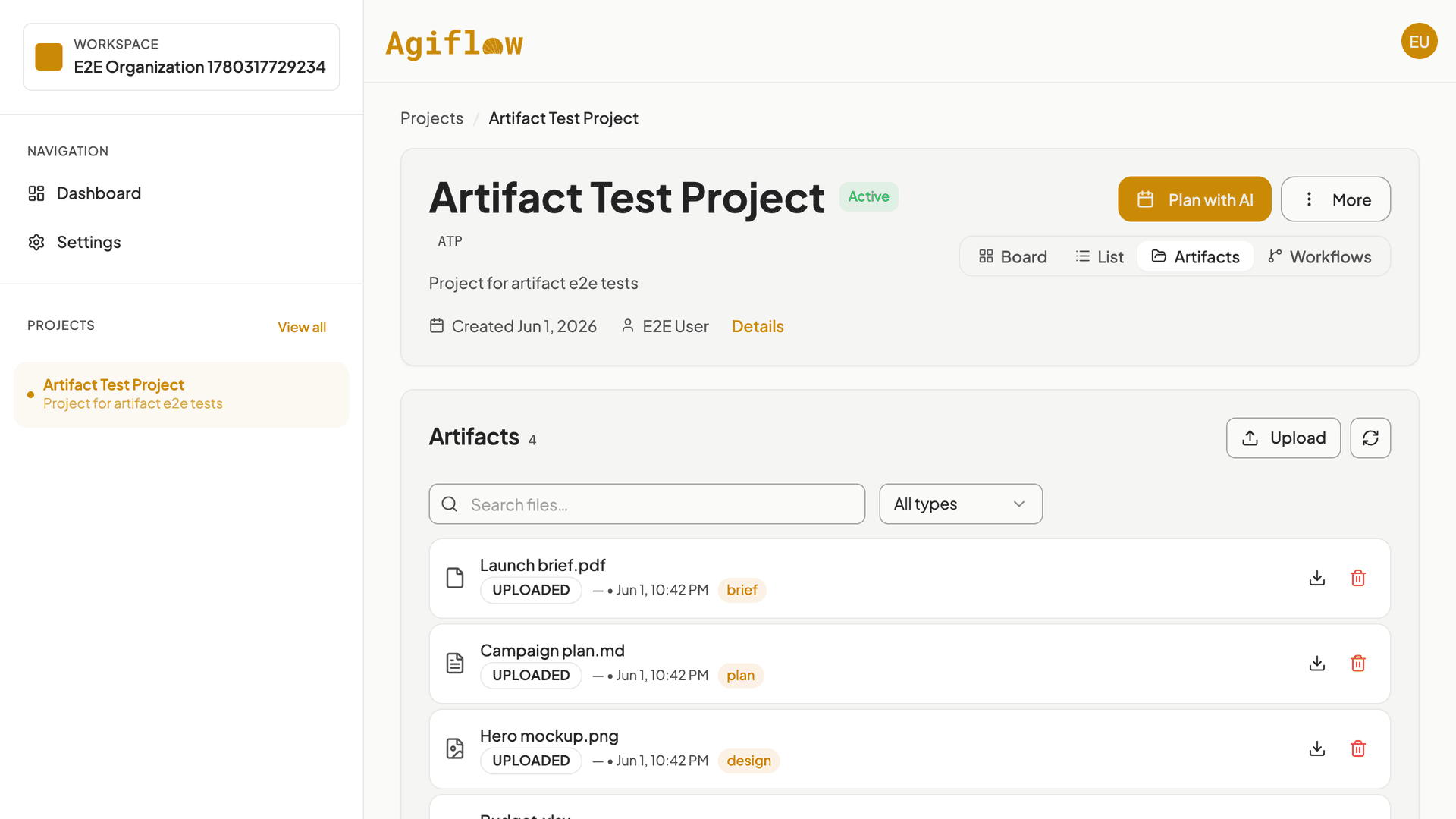The height and width of the screenshot is (819, 1456).
Task: Focus the Search files input
Action: 647,504
